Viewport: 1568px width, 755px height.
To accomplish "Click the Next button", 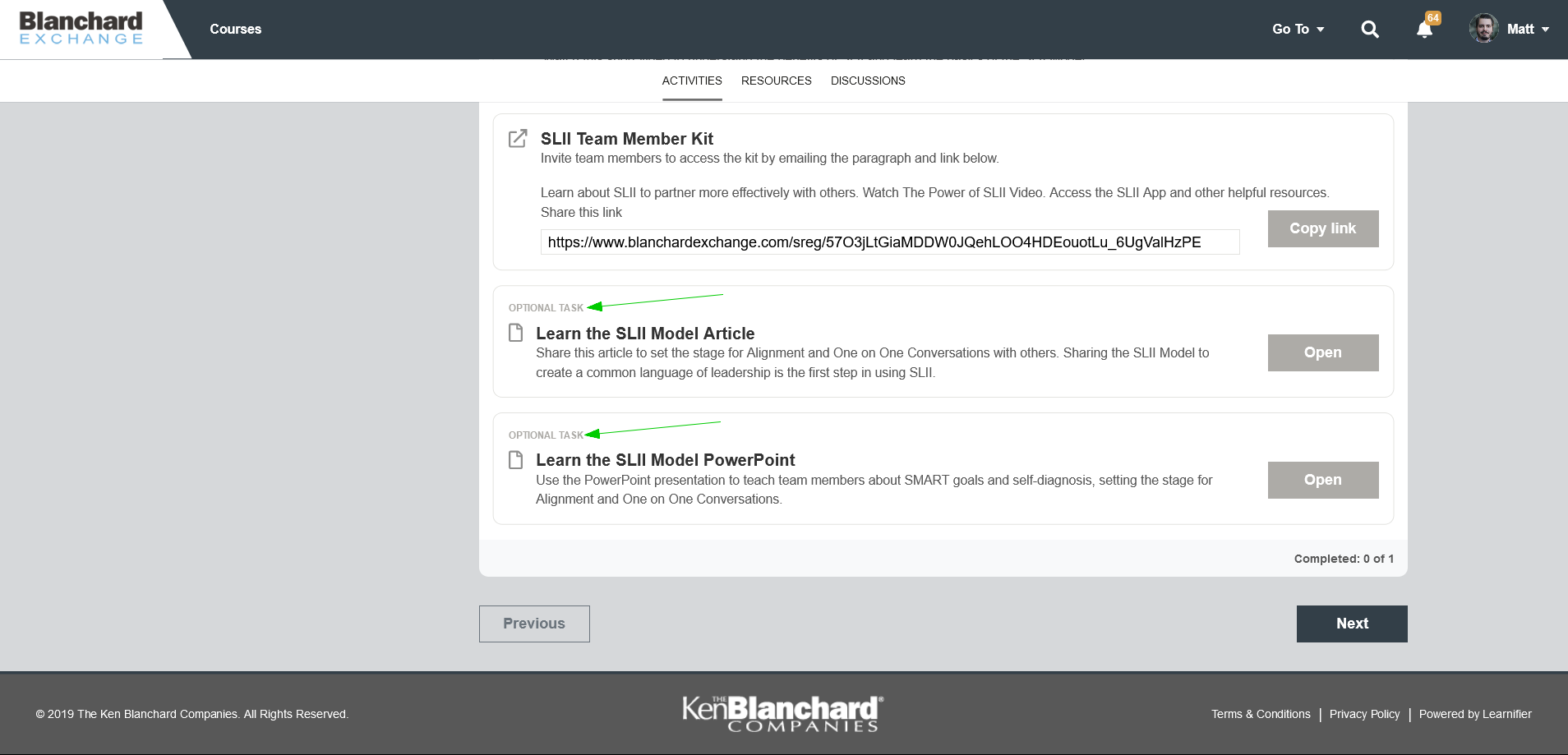I will pos(1352,624).
